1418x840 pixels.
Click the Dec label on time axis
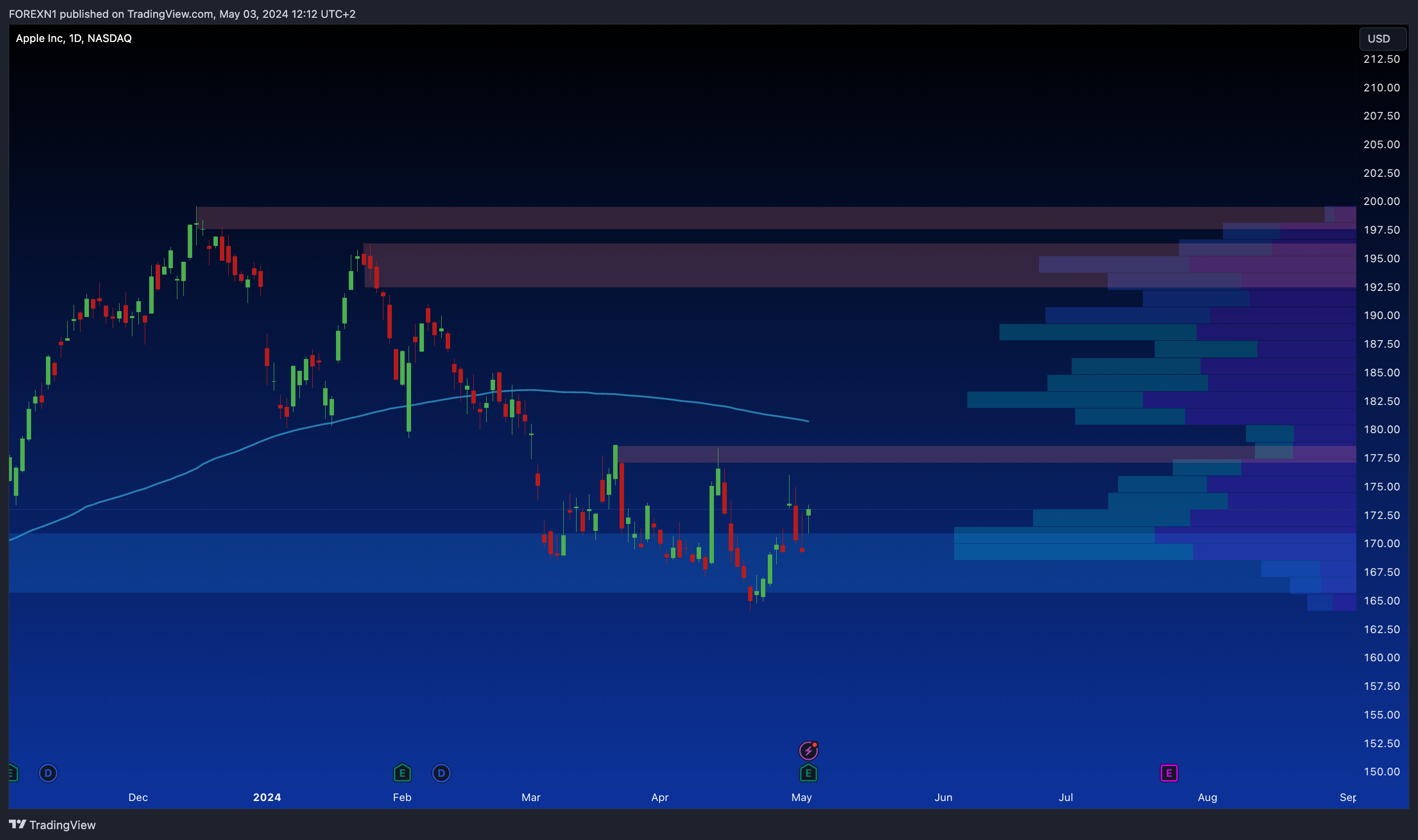pos(138,797)
